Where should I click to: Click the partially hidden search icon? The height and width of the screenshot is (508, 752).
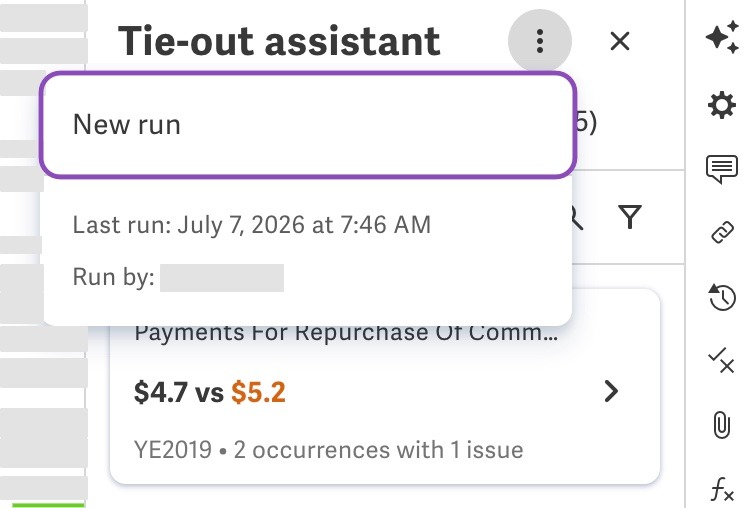tap(577, 217)
